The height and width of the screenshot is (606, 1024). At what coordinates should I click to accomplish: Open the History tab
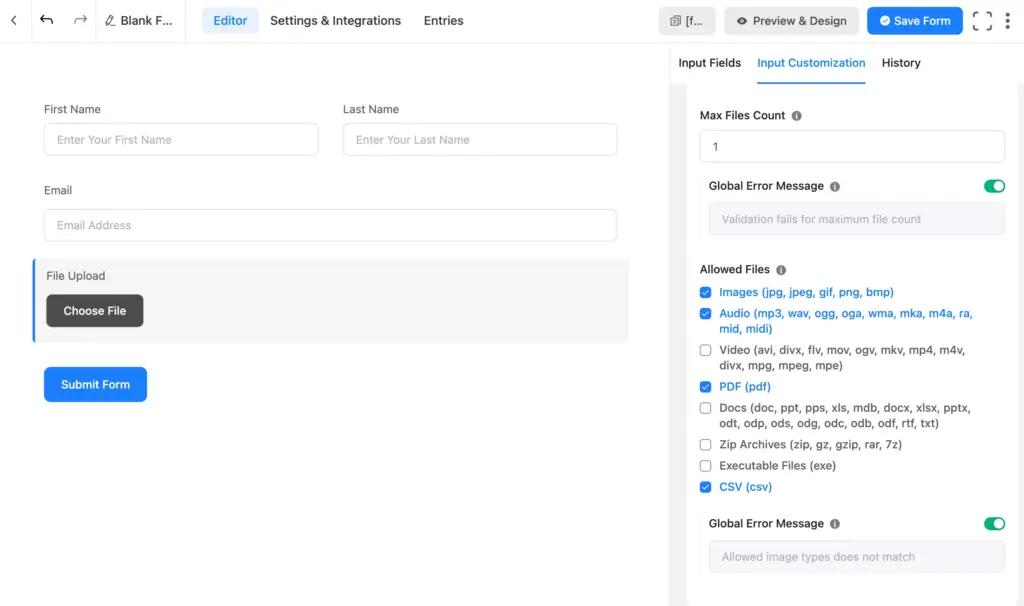[900, 63]
